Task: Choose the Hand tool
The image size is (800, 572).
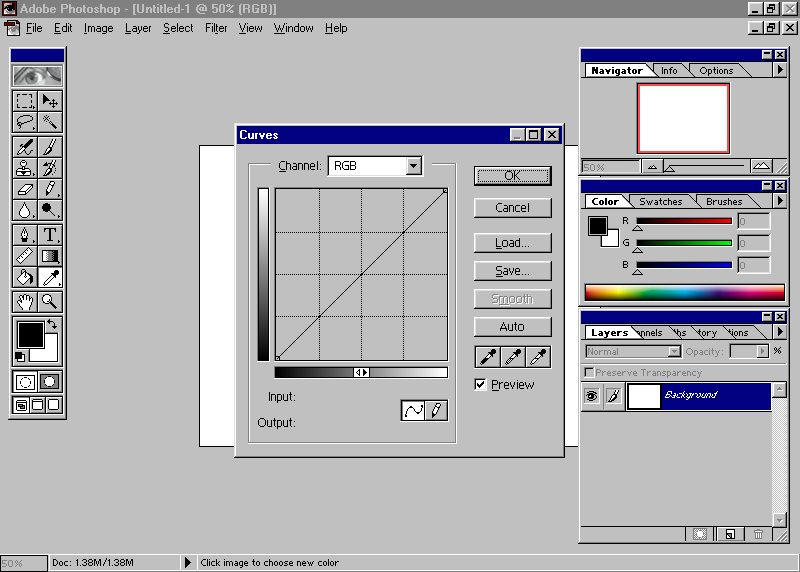Action: coord(24,302)
